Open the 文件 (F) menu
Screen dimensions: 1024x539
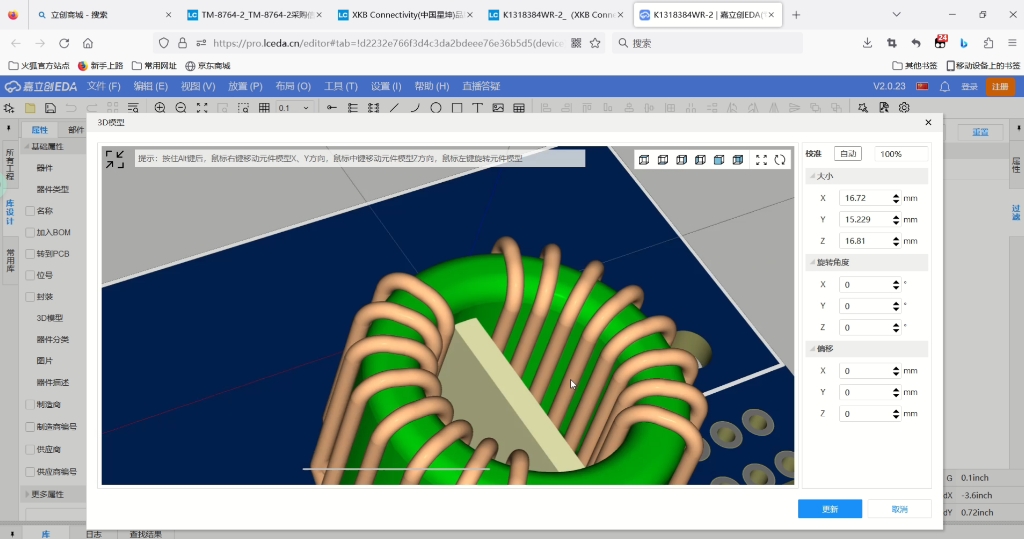(104, 86)
